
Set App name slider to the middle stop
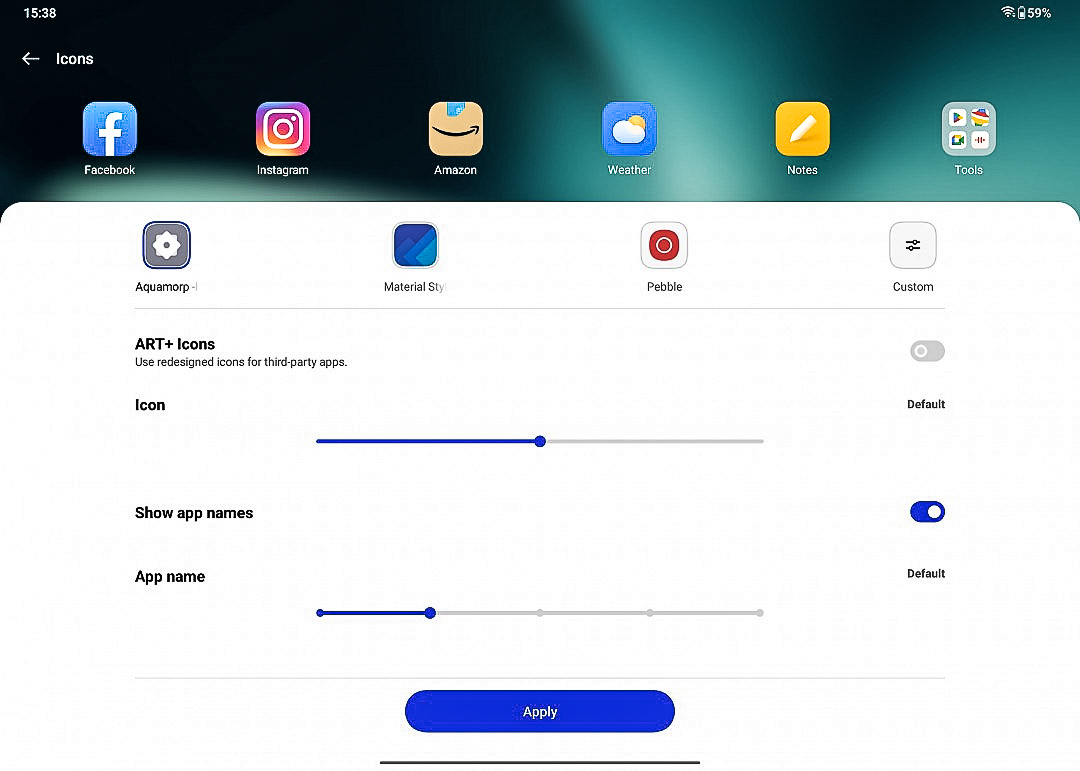coord(540,613)
